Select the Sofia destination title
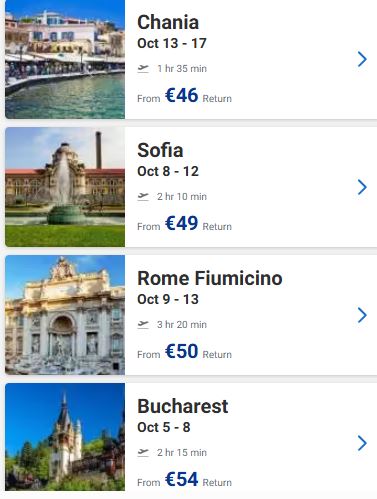Image resolution: width=377 pixels, height=499 pixels. pyautogui.click(x=160, y=150)
